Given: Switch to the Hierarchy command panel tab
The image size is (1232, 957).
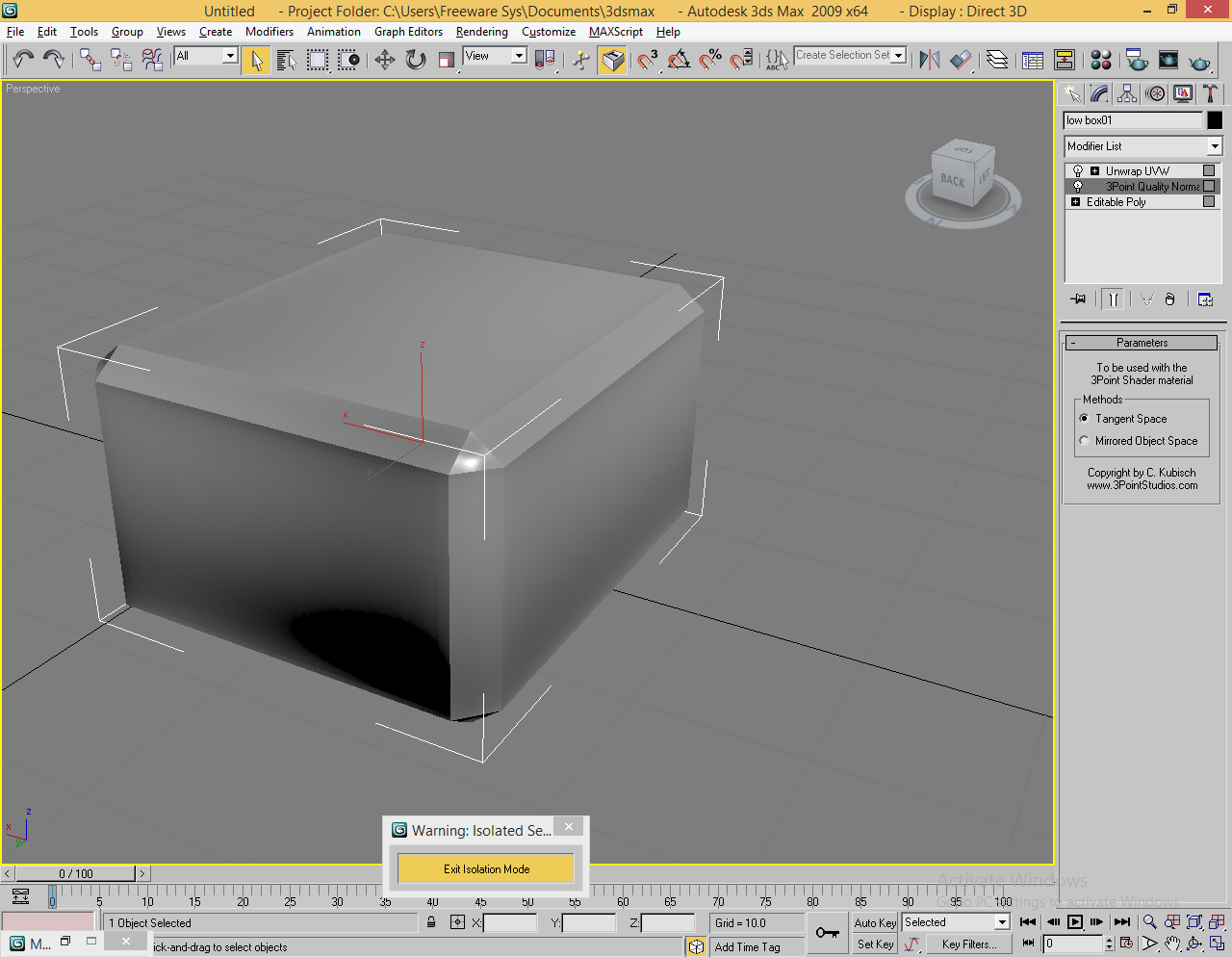Looking at the screenshot, I should [1127, 93].
